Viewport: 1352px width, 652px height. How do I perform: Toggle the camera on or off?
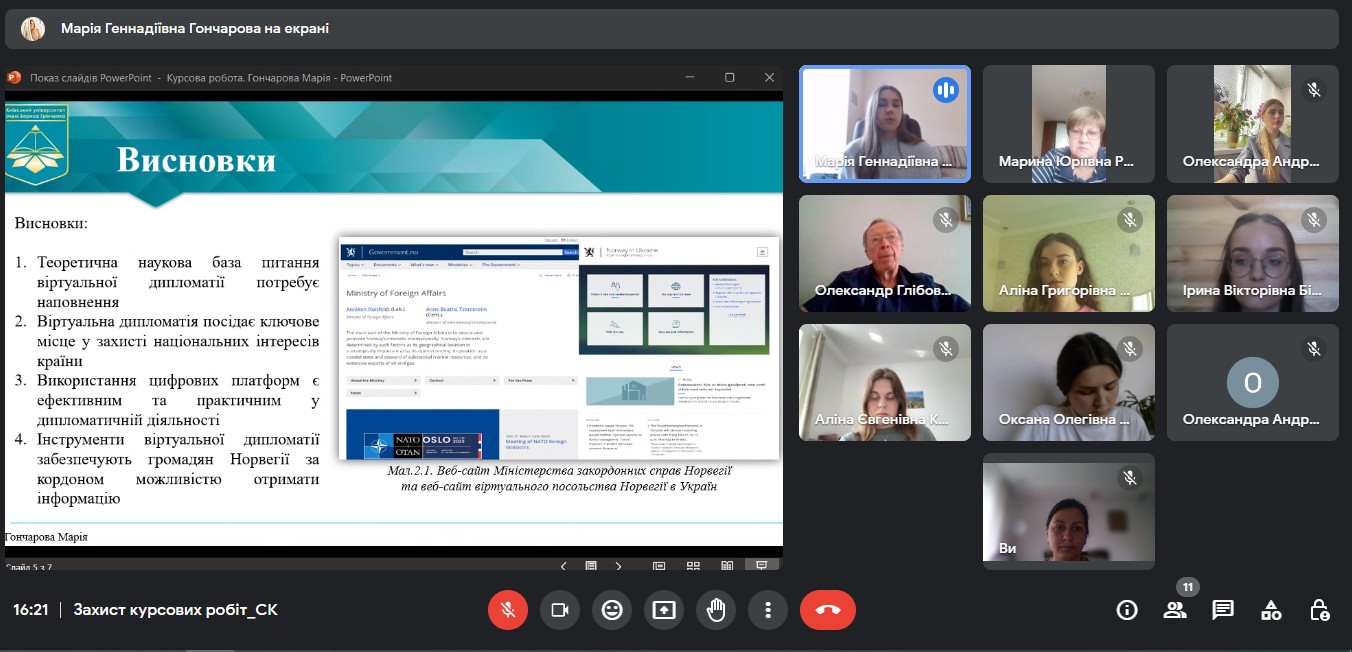(x=560, y=610)
